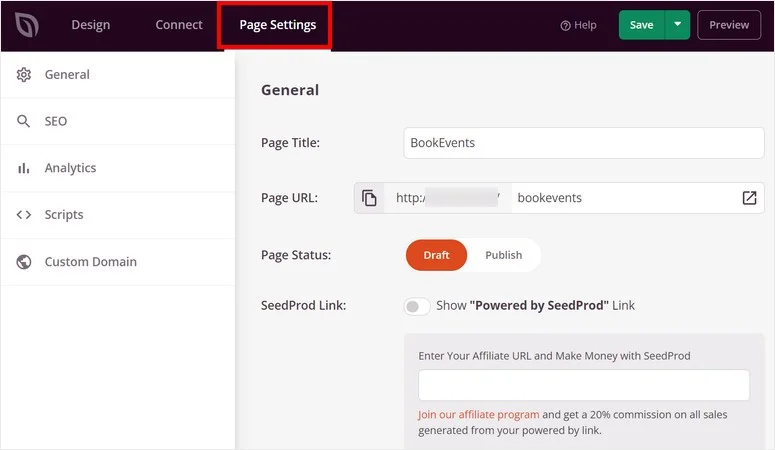Click the SeedProd leaf logo icon
Viewport: 775px width, 450px height.
pos(26,25)
